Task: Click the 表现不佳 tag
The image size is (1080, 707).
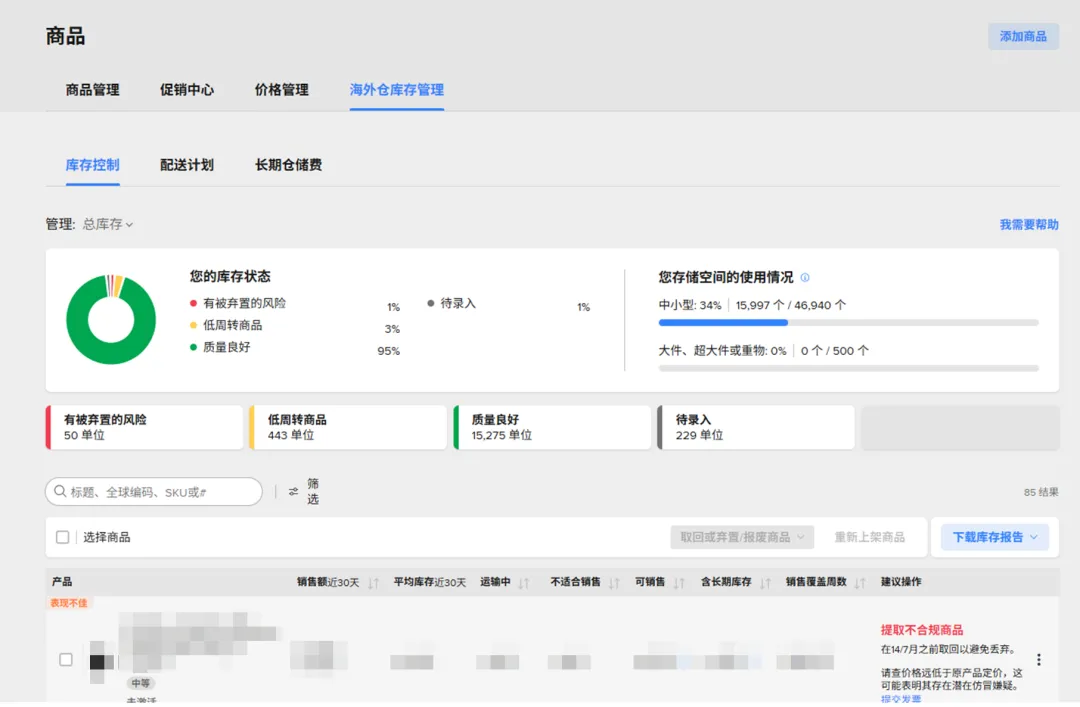Action: [69, 603]
